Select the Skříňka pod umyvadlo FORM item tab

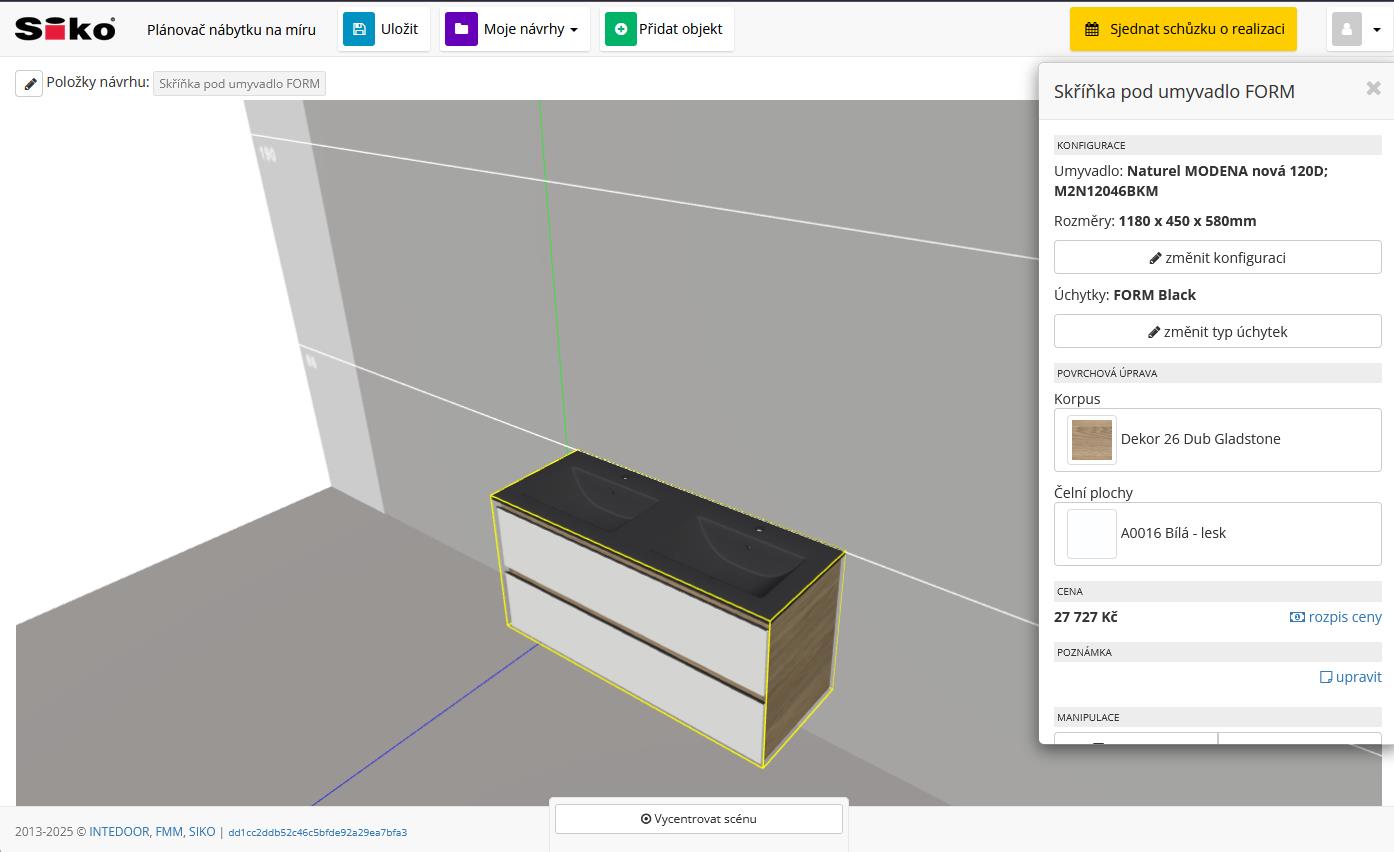pos(239,83)
